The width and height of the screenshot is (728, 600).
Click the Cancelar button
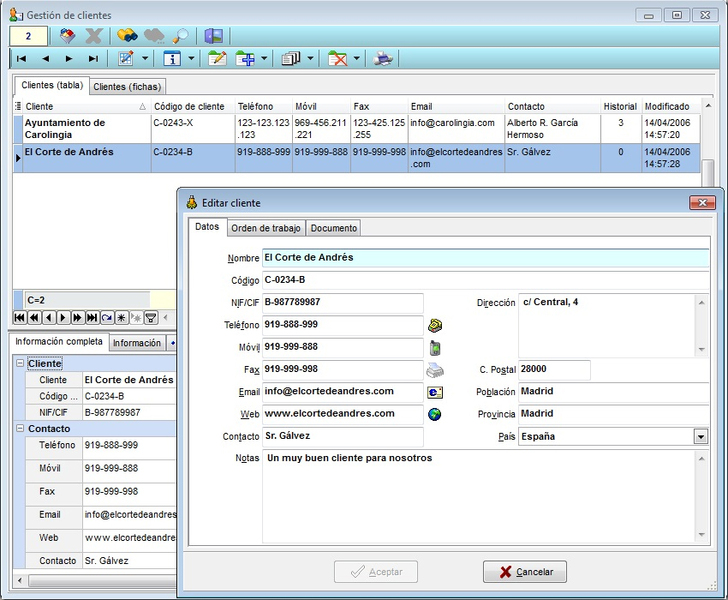(525, 572)
